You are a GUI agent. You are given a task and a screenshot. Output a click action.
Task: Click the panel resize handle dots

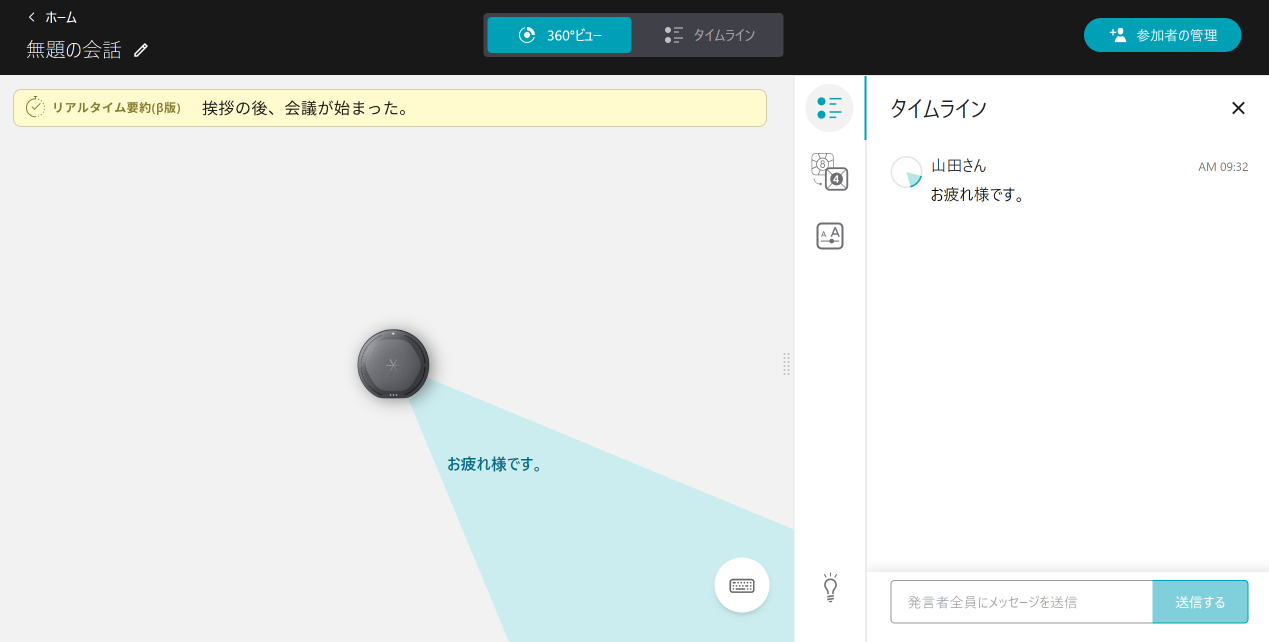(x=786, y=364)
